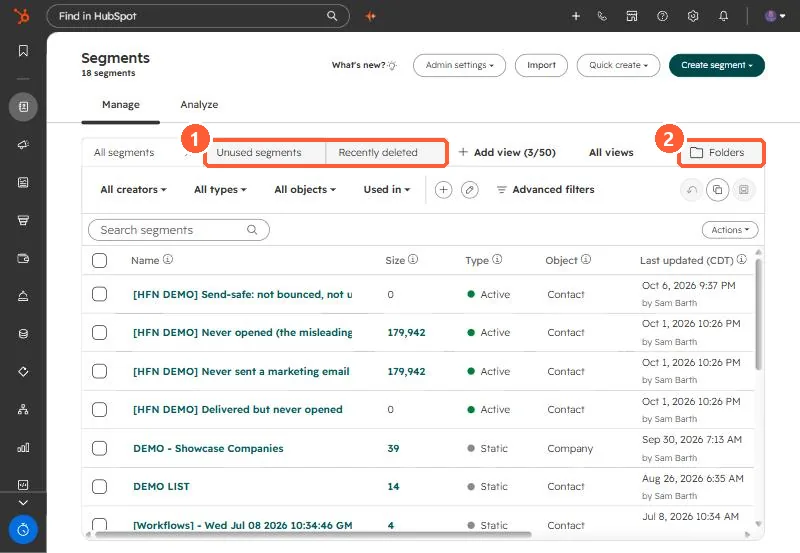Open the org-chart workflow sidebar icon
Image resolution: width=800 pixels, height=553 pixels.
[23, 409]
